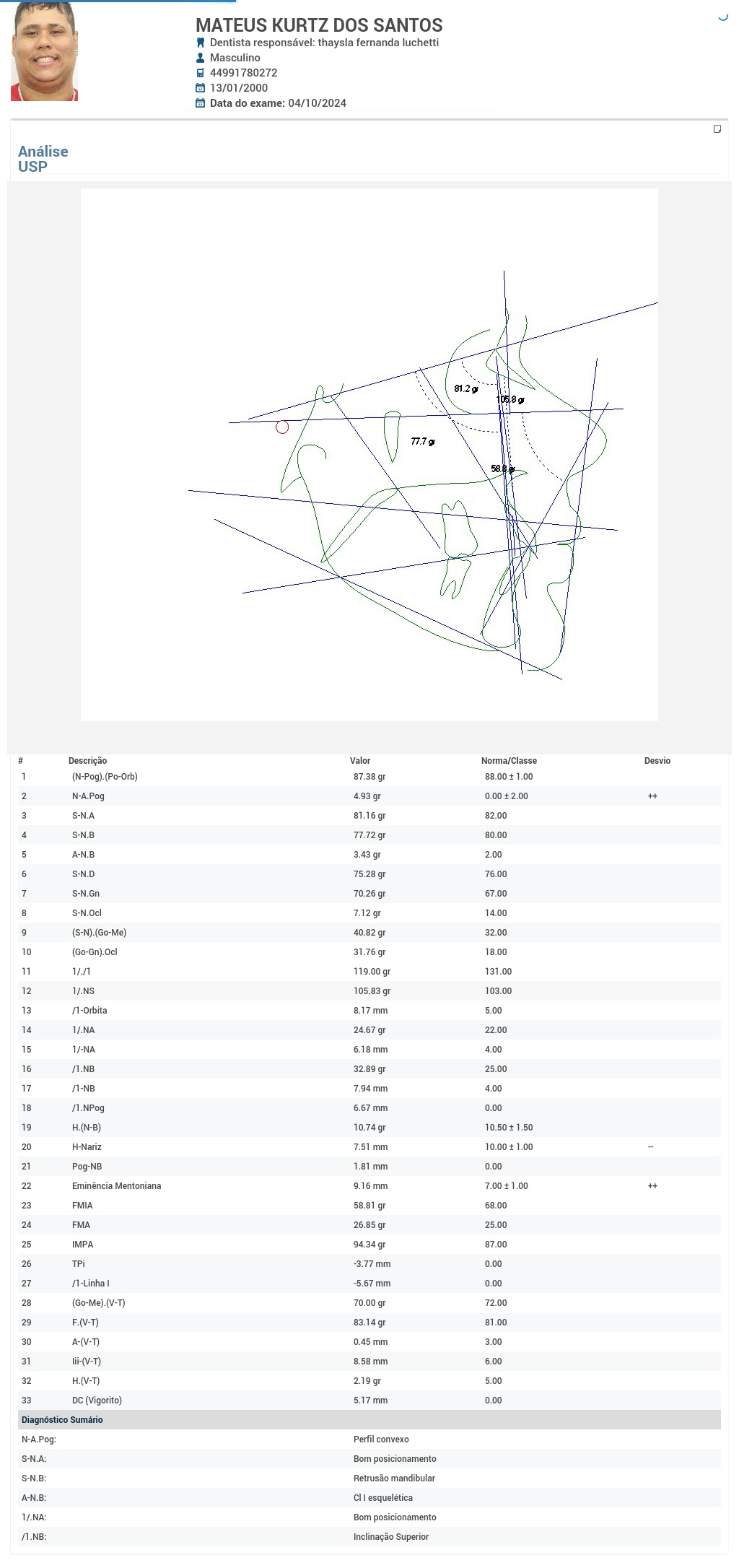Viewport: 739px width, 1568px height.
Task: Click the Valor column header
Action: (360, 761)
